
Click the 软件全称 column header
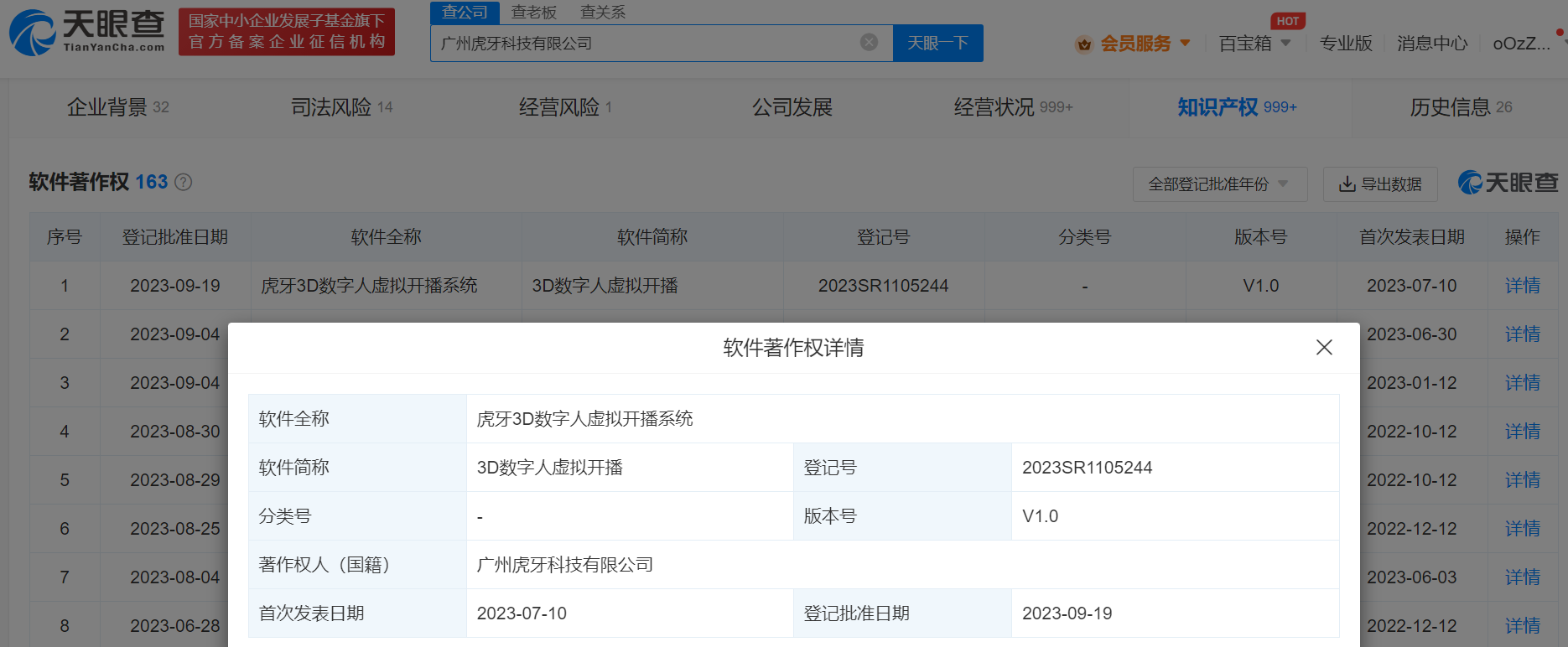[386, 237]
